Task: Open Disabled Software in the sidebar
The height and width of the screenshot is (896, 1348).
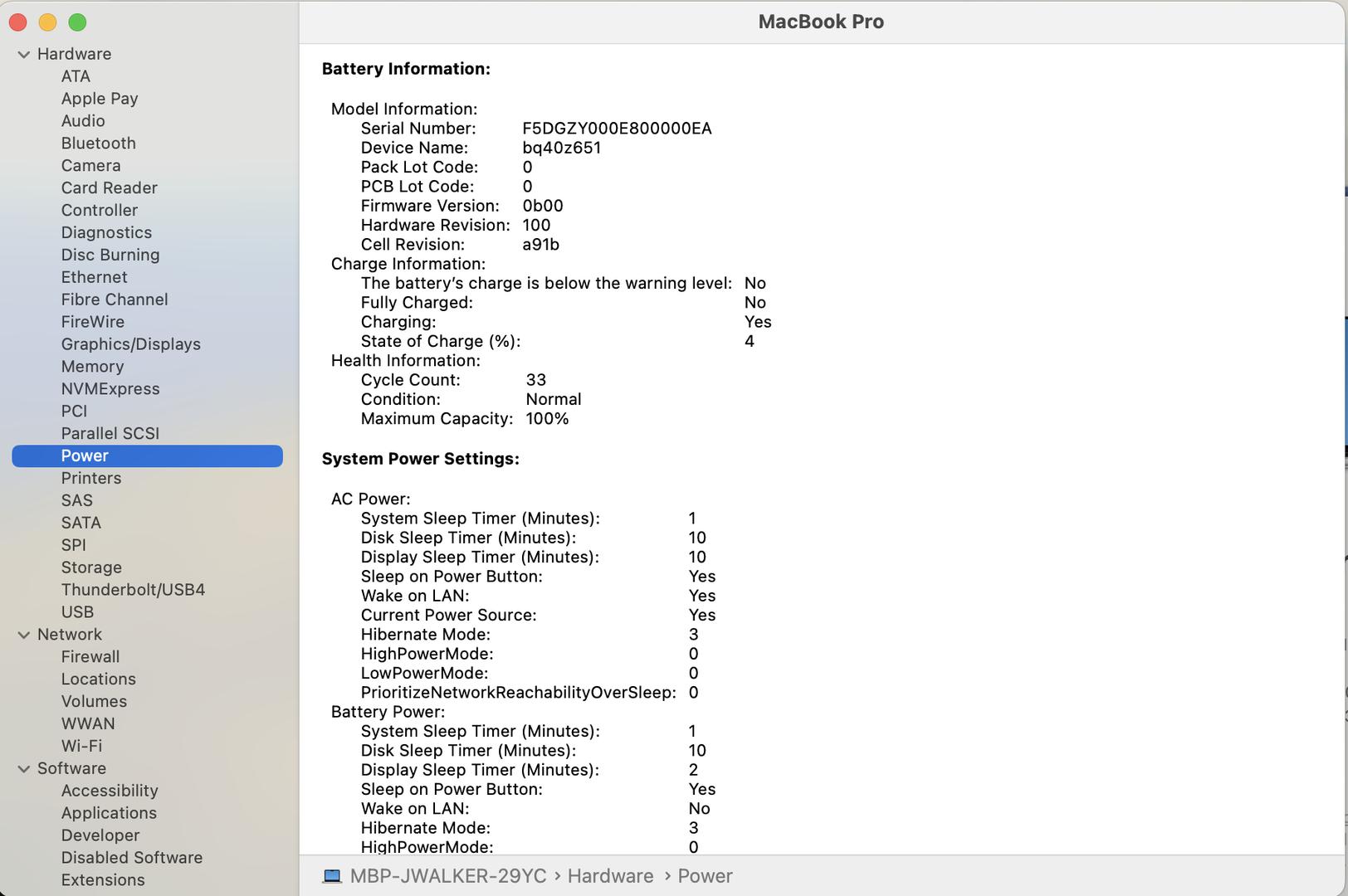Action: (131, 859)
